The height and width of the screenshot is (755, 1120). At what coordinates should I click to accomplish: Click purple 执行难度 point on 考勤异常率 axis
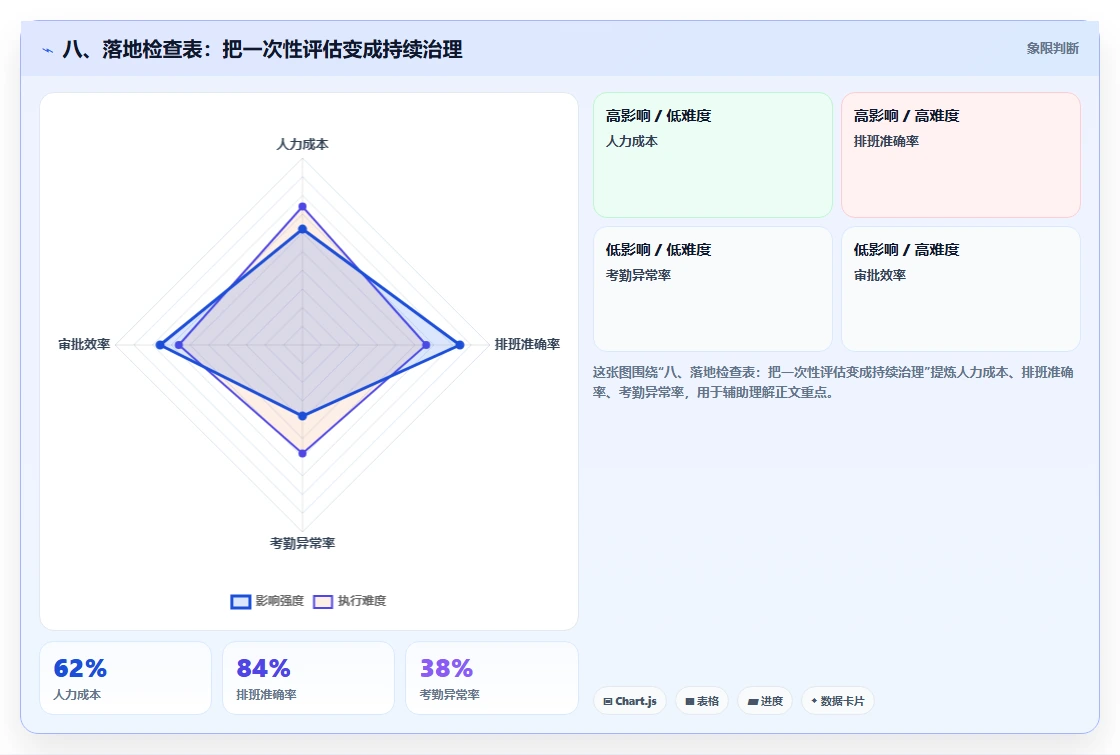click(302, 453)
